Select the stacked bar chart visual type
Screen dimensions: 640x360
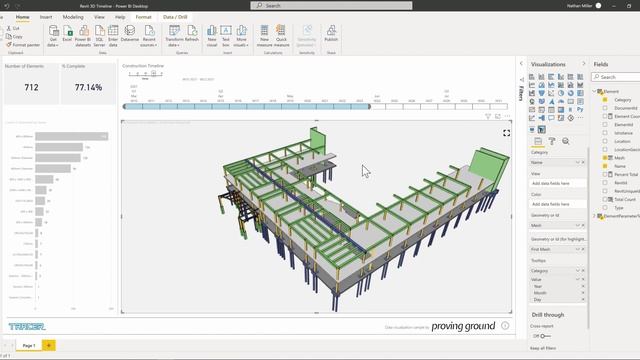pos(532,77)
